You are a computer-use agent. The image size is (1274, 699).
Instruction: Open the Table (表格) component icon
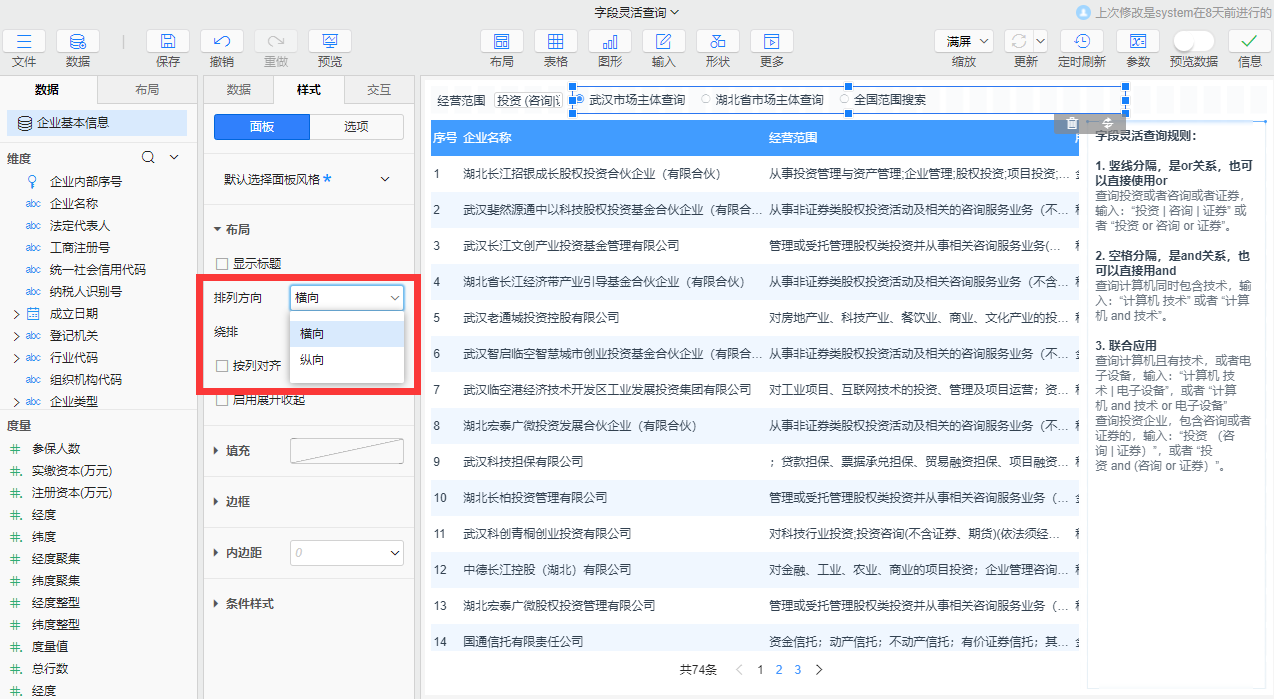(555, 42)
